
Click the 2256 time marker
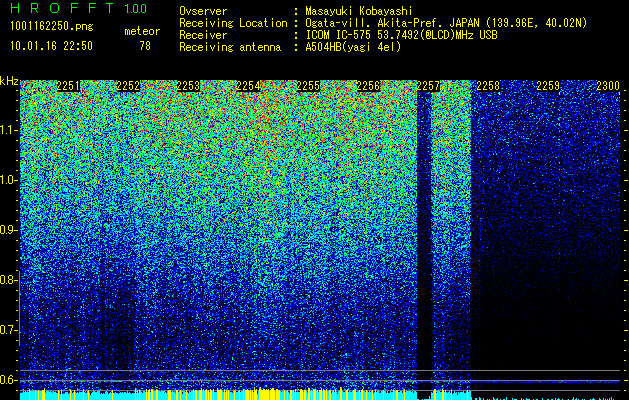point(368,86)
